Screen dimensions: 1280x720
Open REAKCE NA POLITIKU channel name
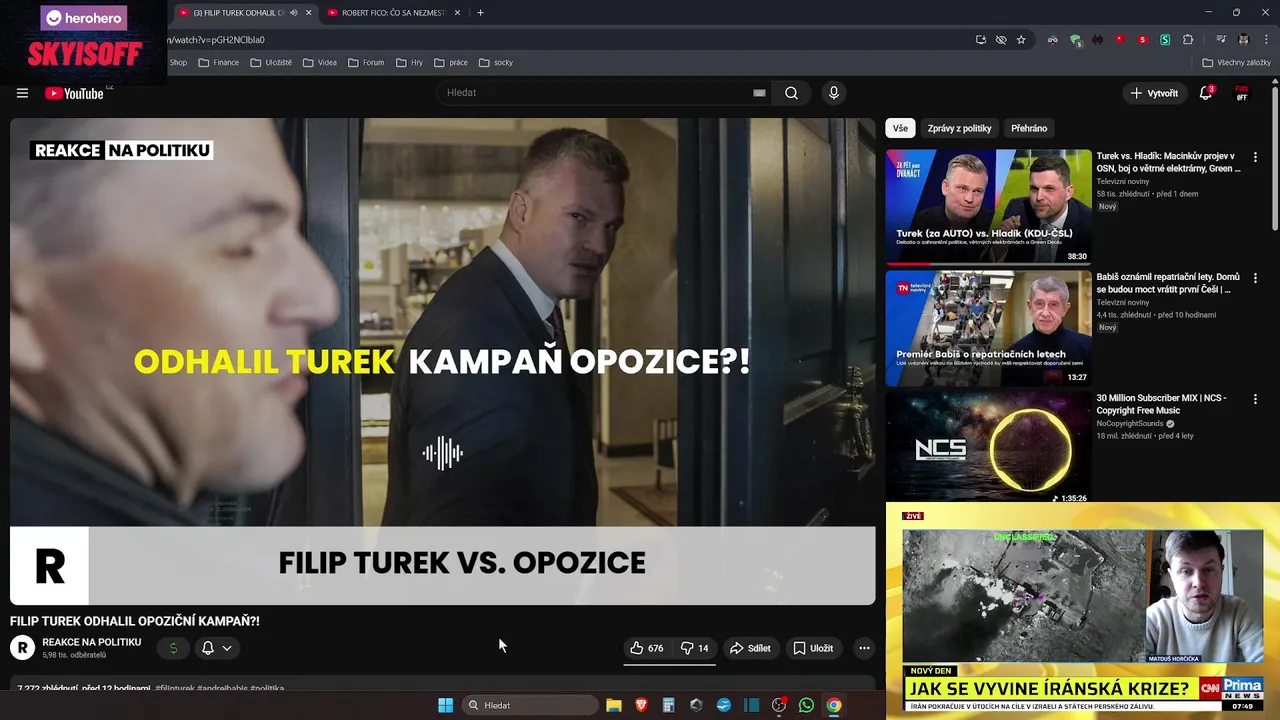point(92,642)
